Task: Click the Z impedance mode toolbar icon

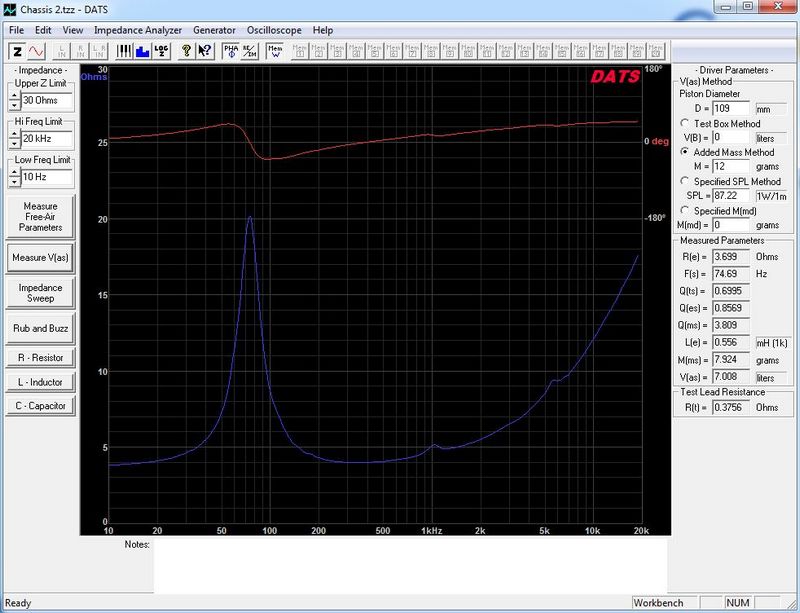Action: (x=18, y=50)
